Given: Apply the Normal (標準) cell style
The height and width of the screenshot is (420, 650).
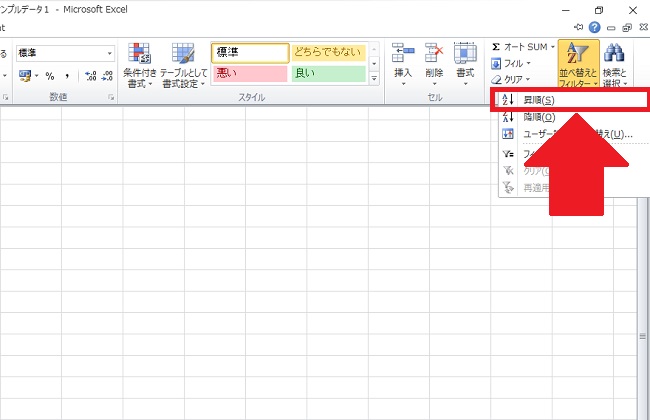Looking at the screenshot, I should pos(250,53).
